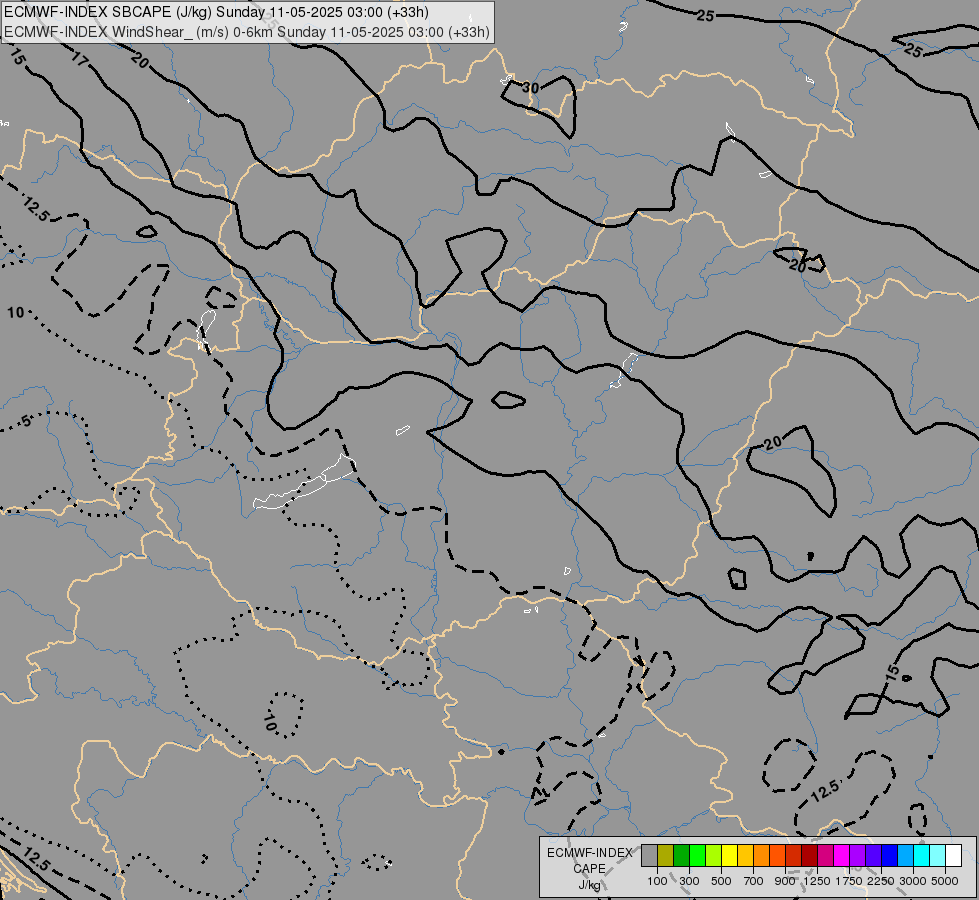
Task: Click the olive swatch in the CAPE legend
Action: (x=666, y=855)
